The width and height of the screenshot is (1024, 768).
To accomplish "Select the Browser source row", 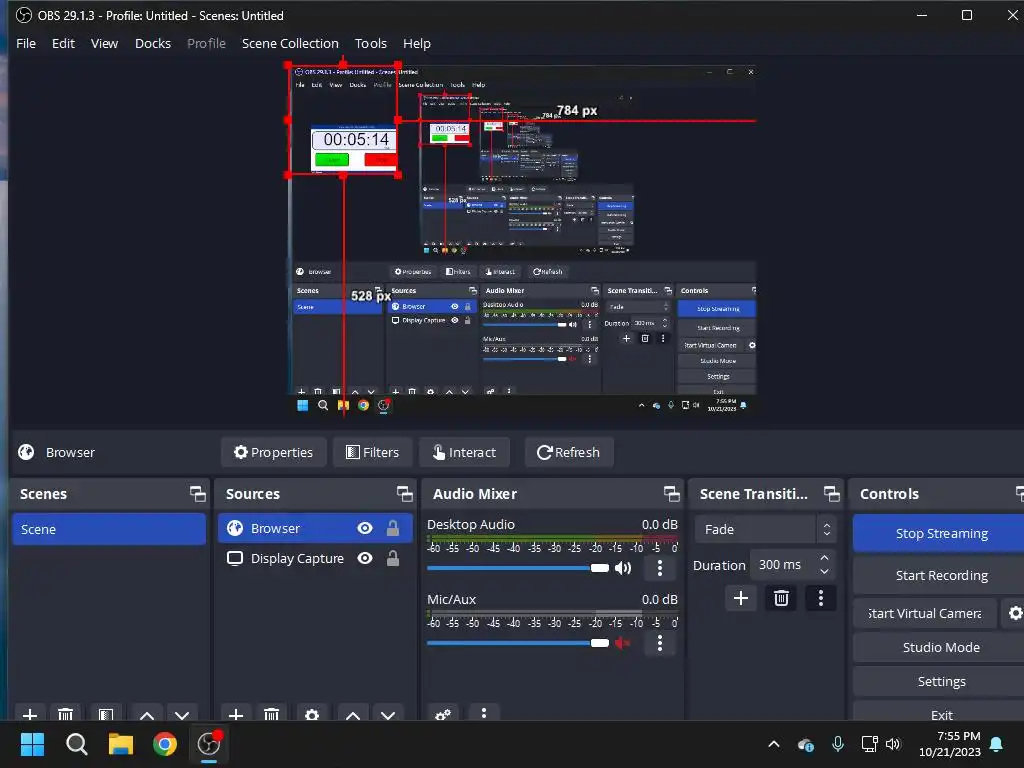I will tap(315, 528).
